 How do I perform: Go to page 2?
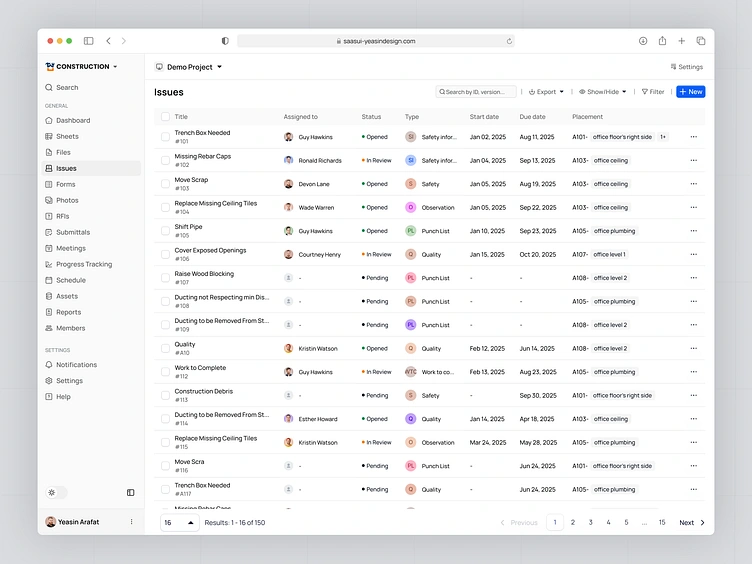pos(573,522)
